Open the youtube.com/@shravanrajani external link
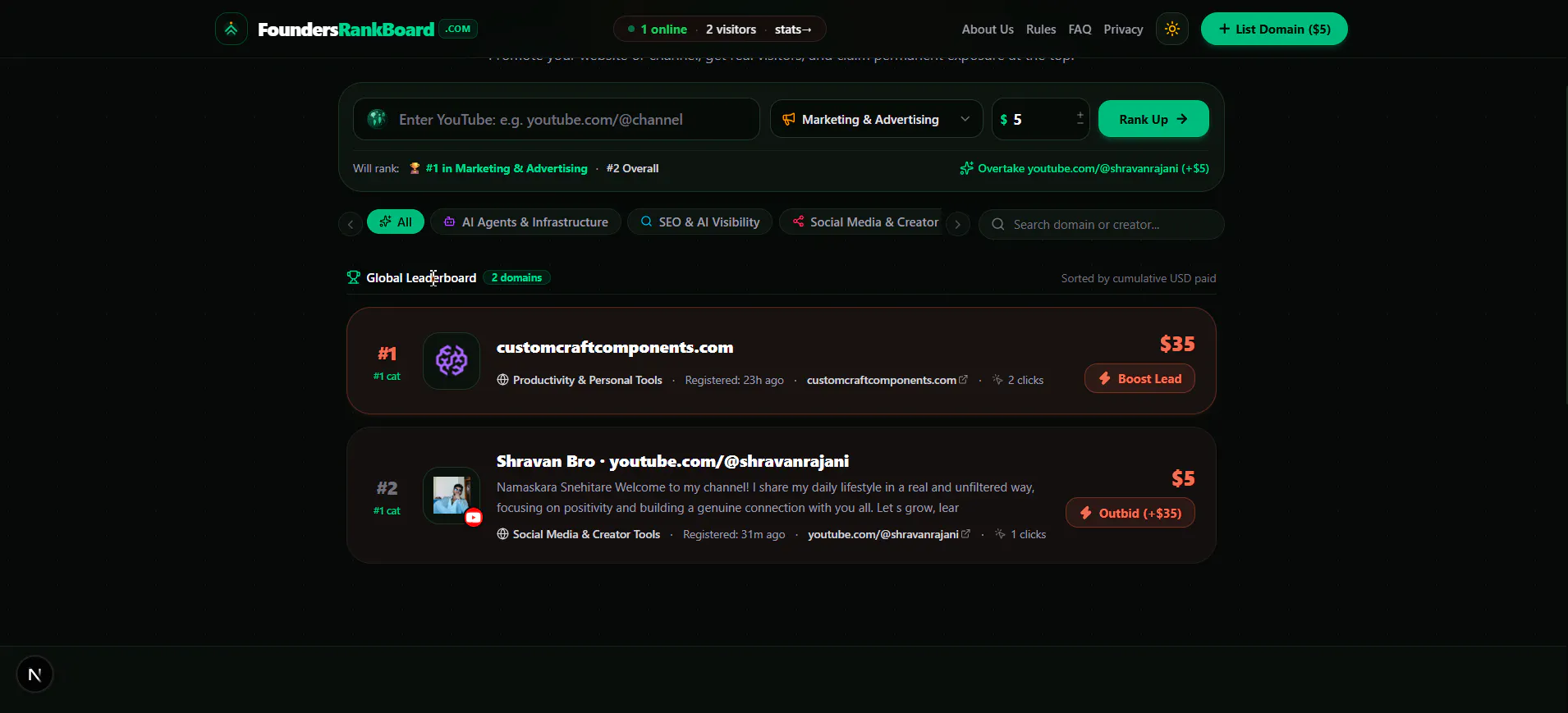The width and height of the screenshot is (1568, 713). (888, 534)
